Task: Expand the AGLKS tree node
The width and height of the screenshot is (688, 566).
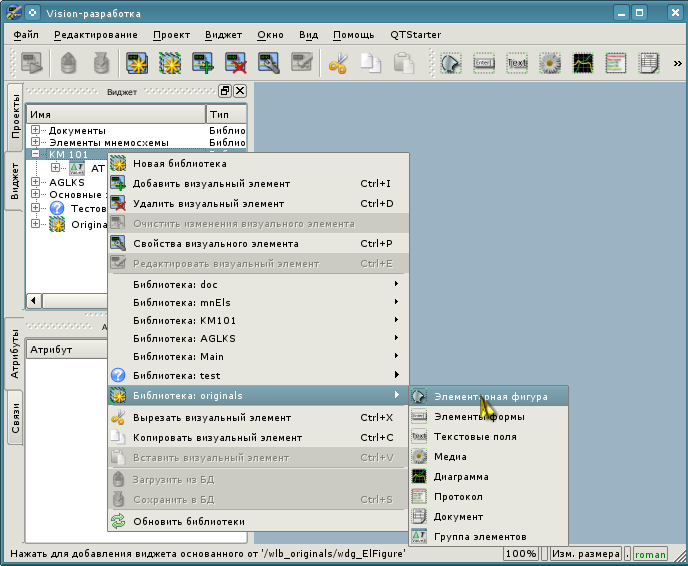Action: pyautogui.click(x=36, y=182)
